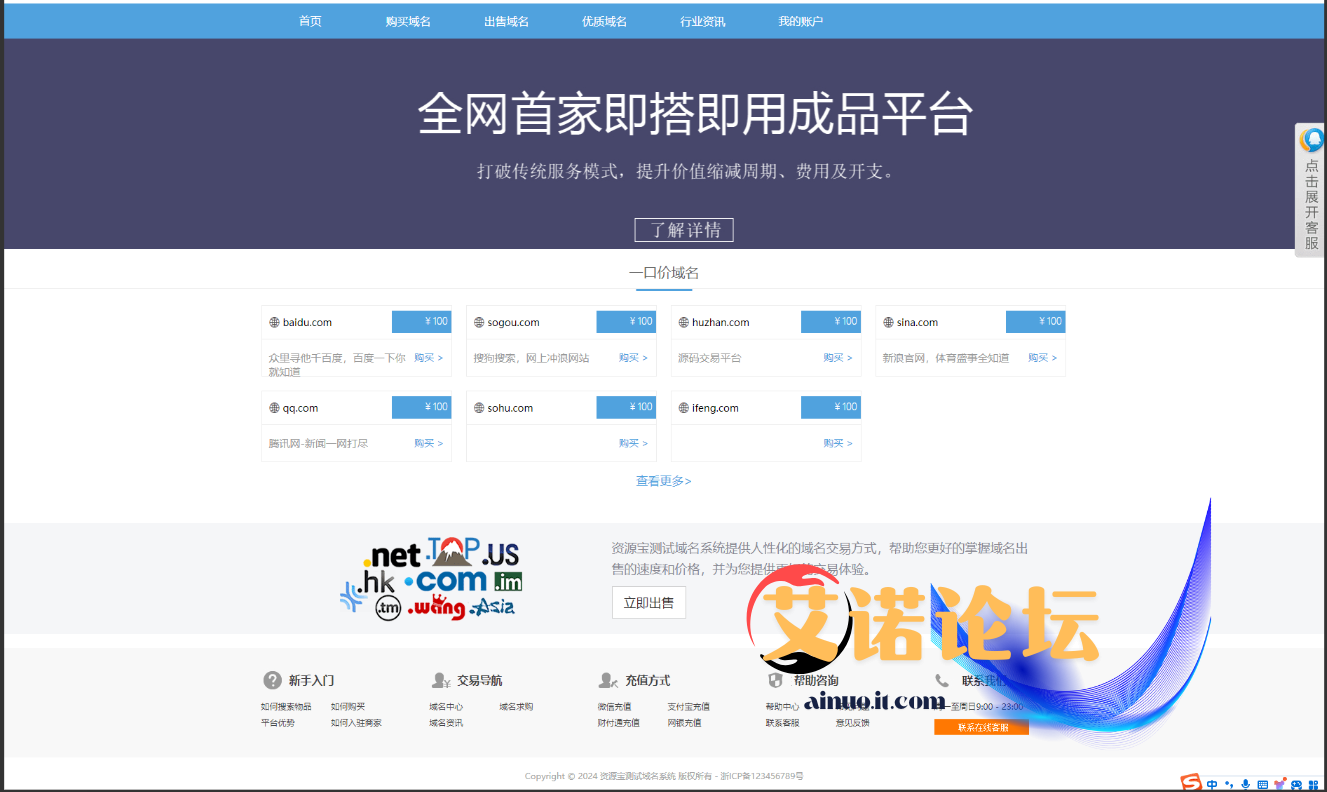
Task: Click the microphone icon in the IME toolbar
Action: [x=1245, y=784]
